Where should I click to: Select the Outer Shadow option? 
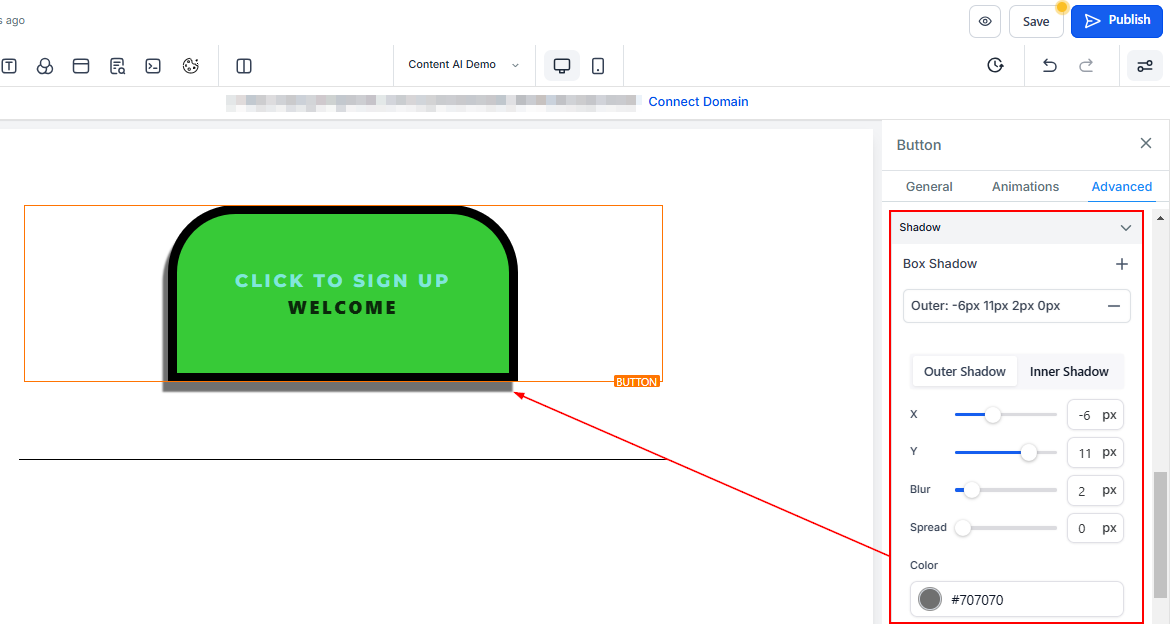964,371
